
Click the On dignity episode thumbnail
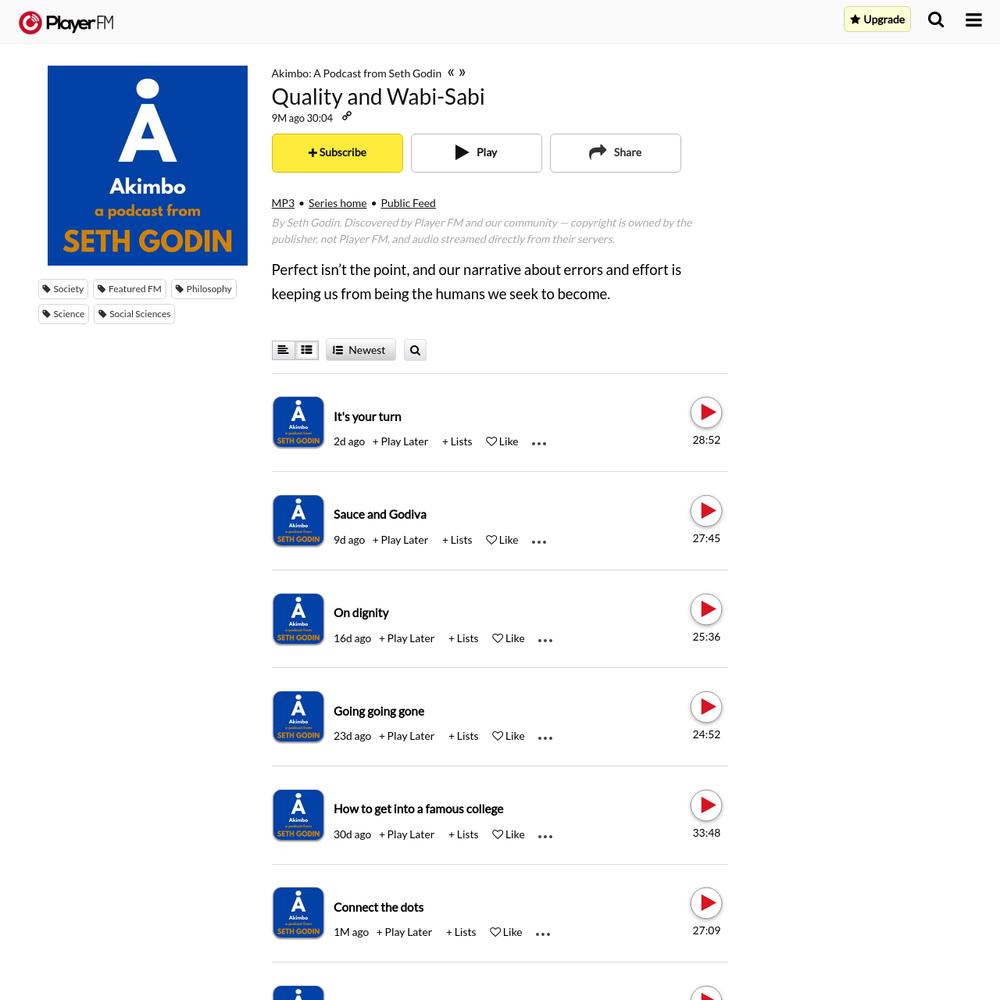pos(298,619)
